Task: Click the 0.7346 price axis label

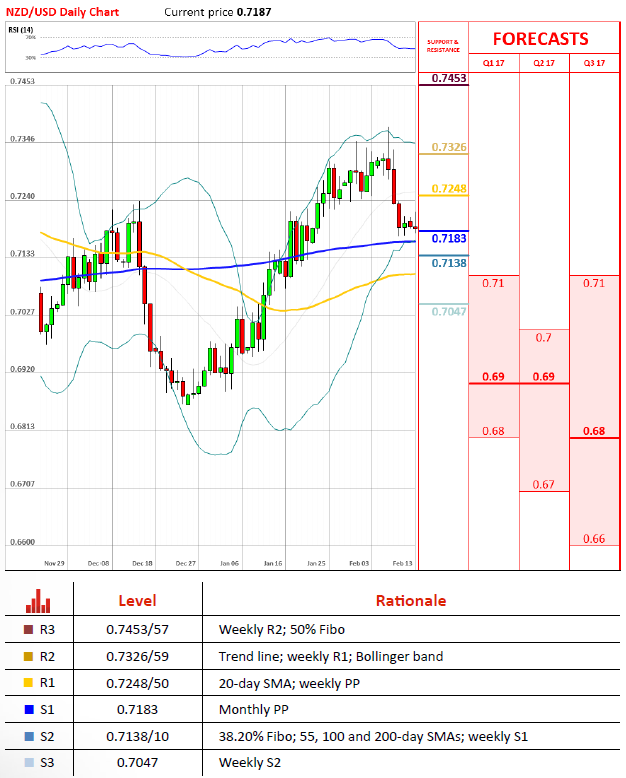Action: pyautogui.click(x=23, y=138)
